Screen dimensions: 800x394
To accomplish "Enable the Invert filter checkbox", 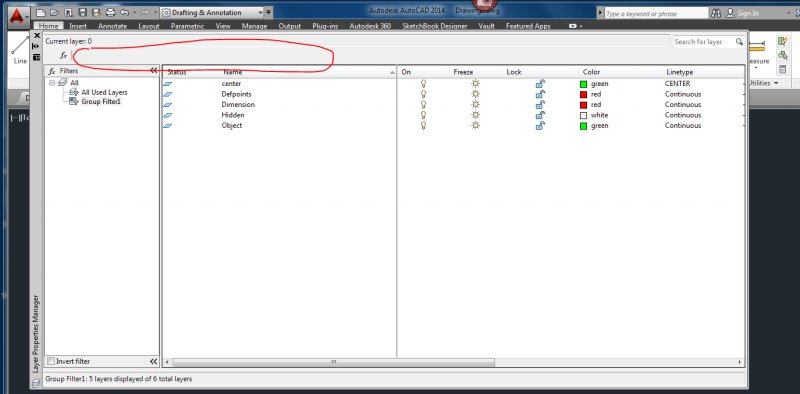I will [x=51, y=361].
